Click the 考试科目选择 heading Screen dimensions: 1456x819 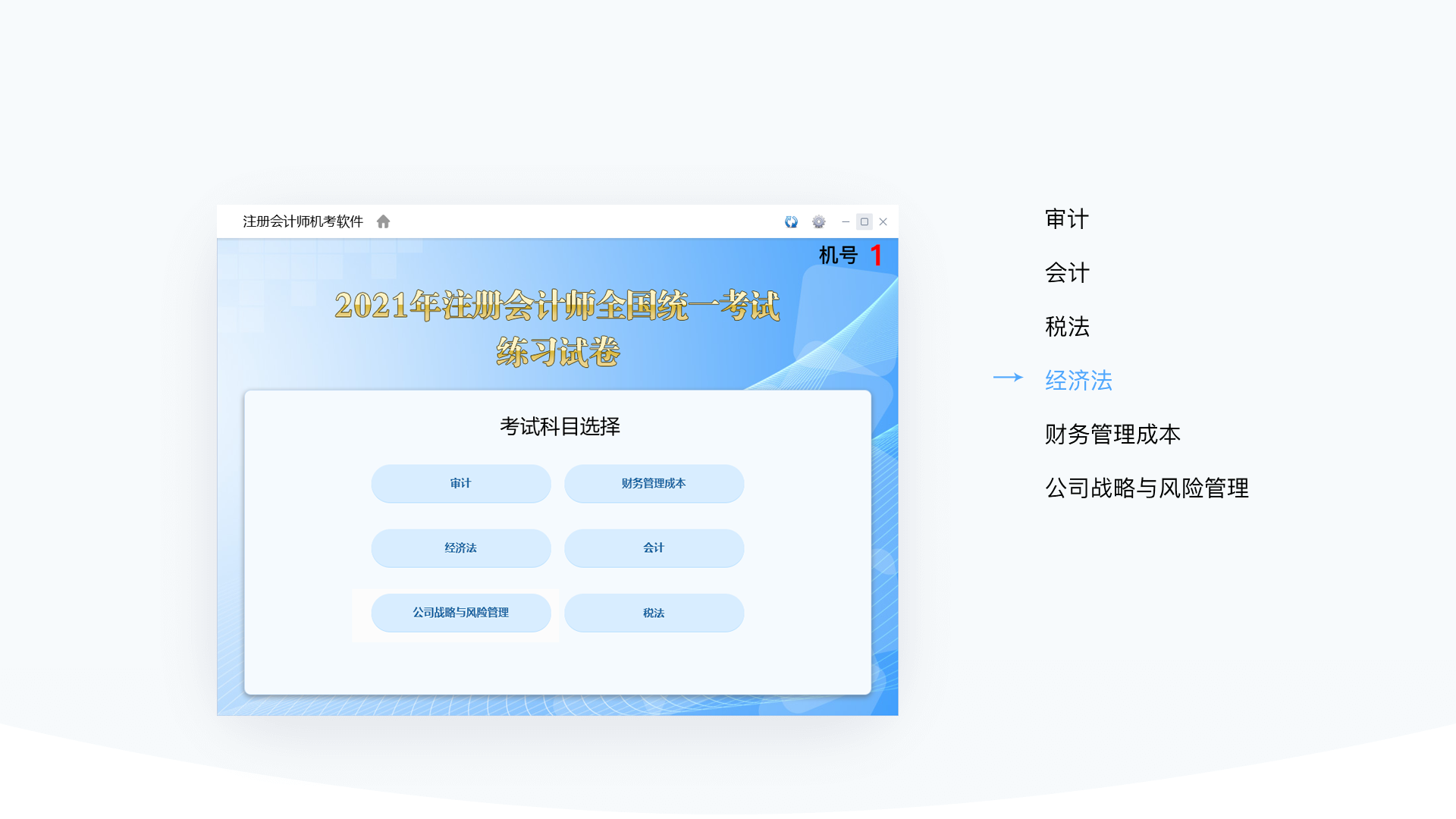pyautogui.click(x=560, y=426)
